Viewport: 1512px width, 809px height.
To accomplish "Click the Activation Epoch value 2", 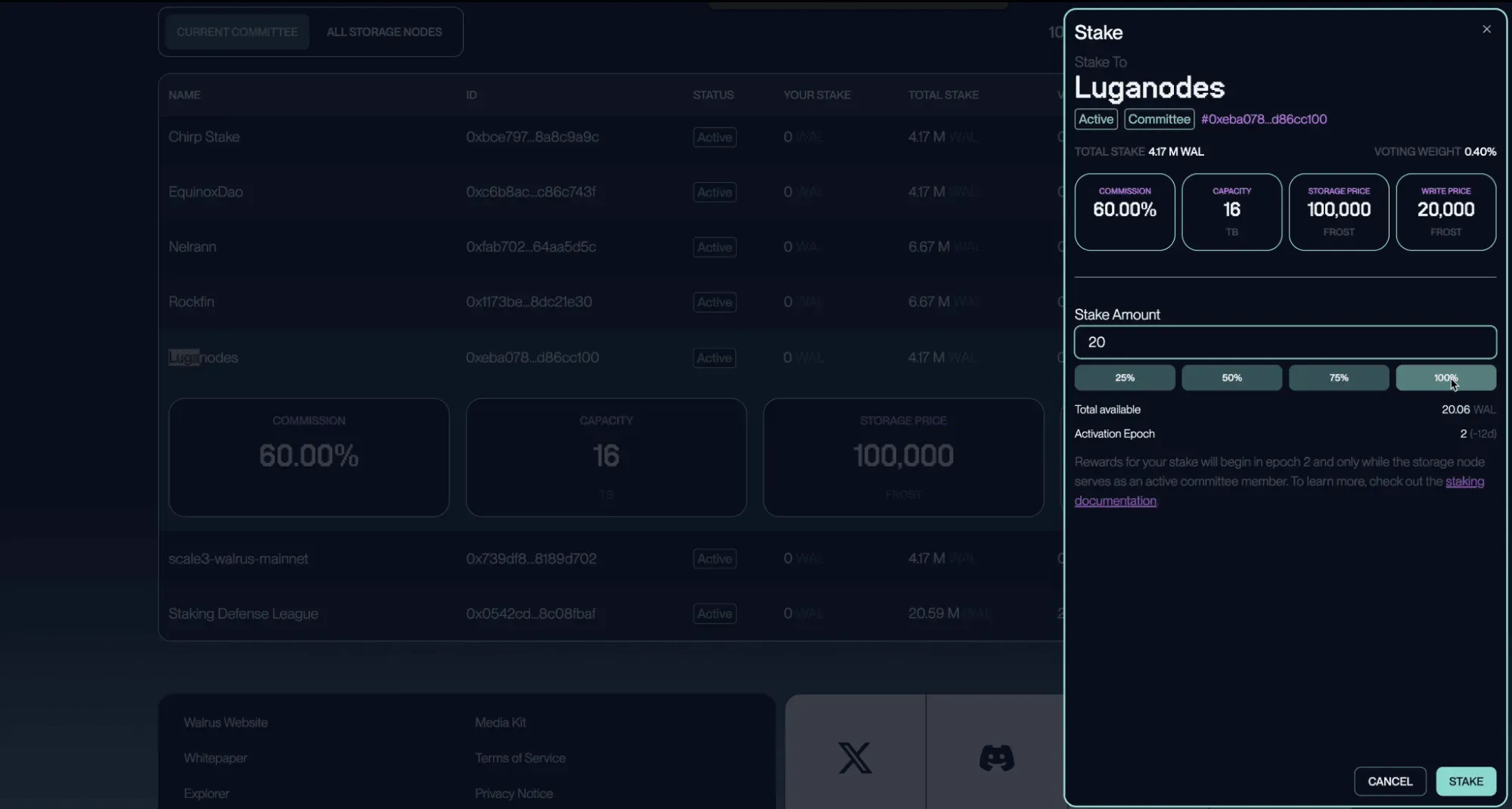I will coord(1463,434).
